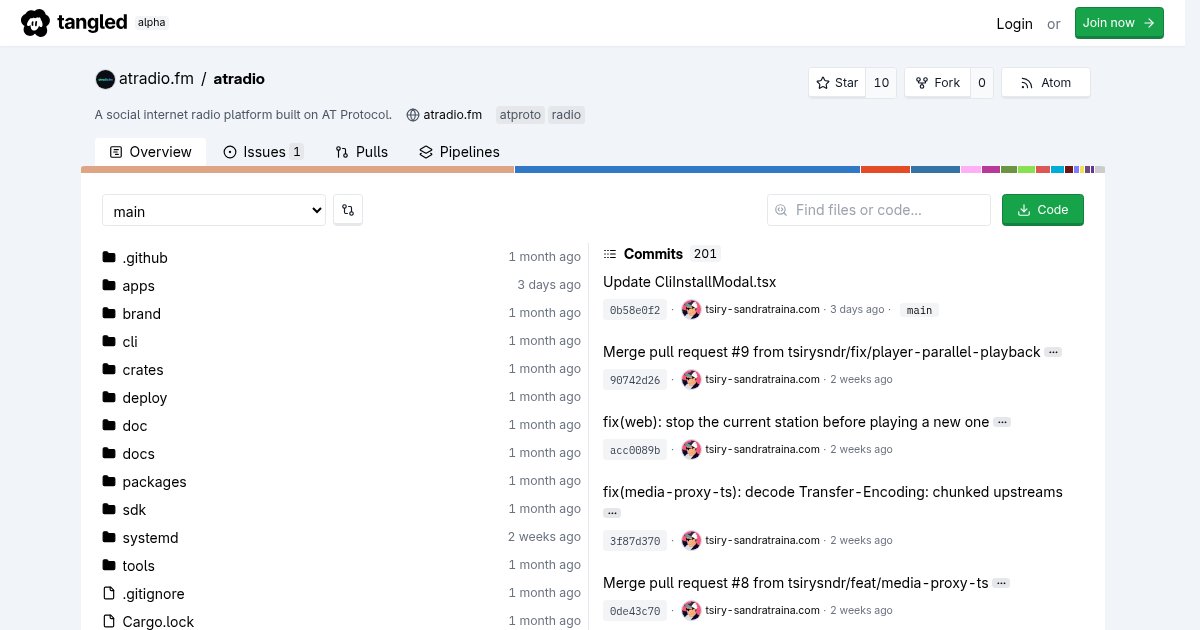Screen dimensions: 1200x630
Task: Click the star count 10
Action: click(x=881, y=83)
